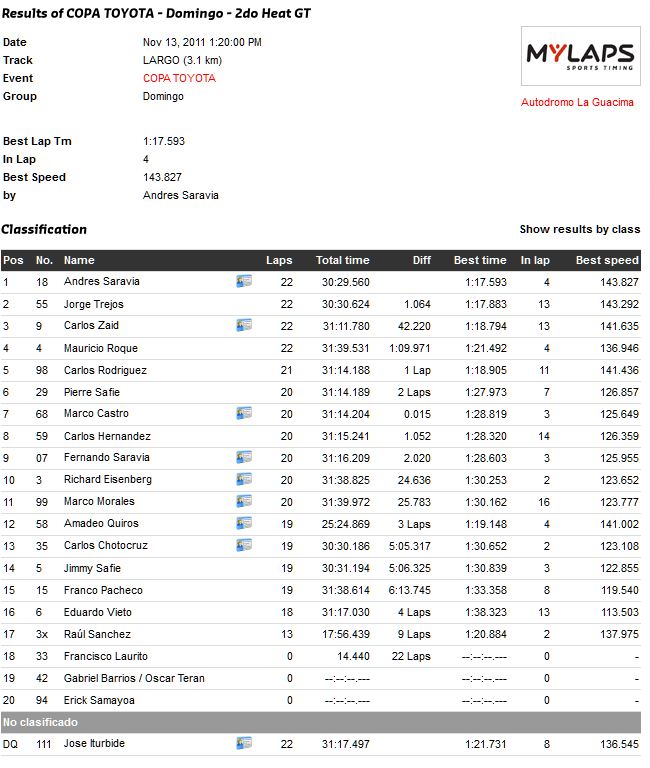Screen dimensions: 650x768
Task: Click the Diff column header
Action: 421,260
